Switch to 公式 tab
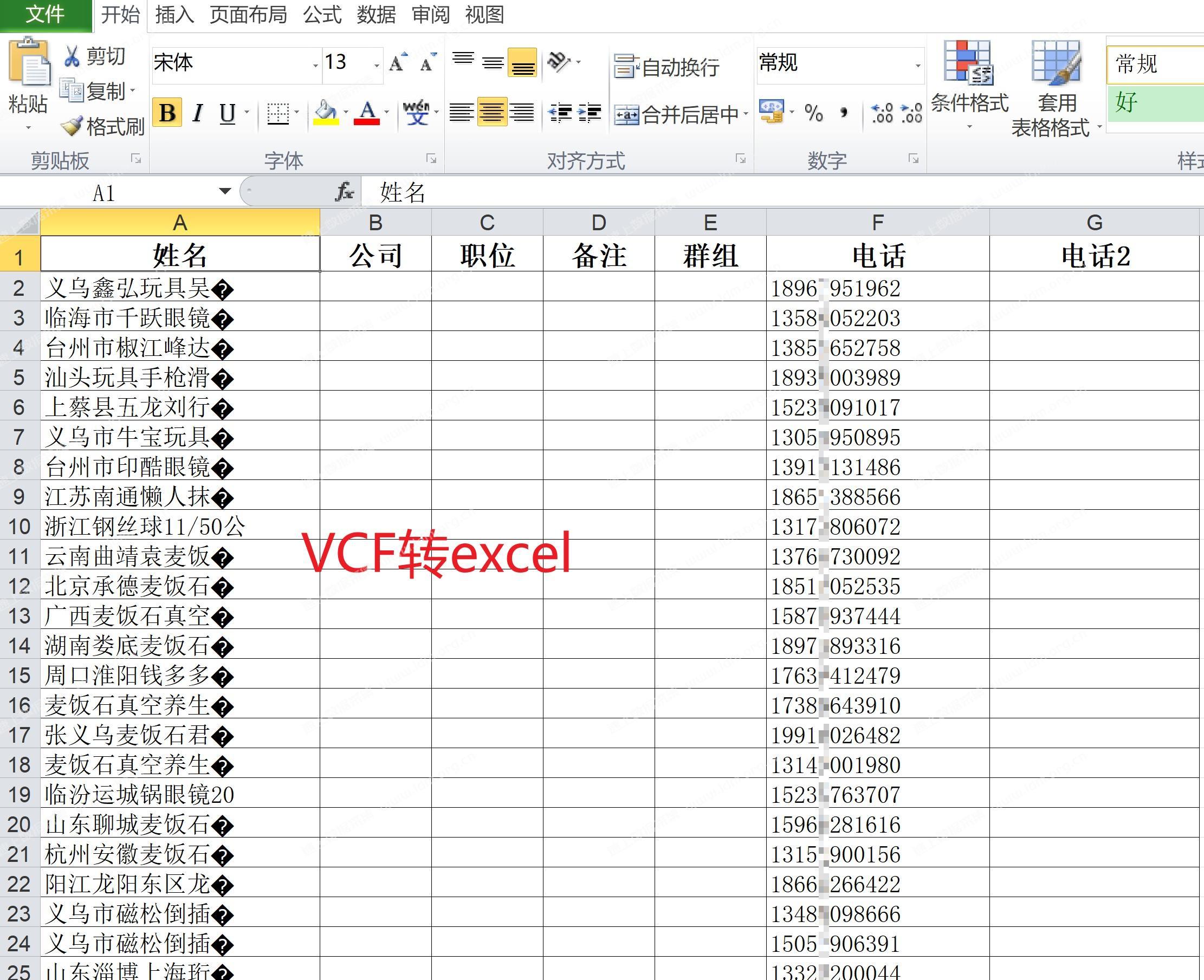Viewport: 1204px width, 980px height. (322, 15)
